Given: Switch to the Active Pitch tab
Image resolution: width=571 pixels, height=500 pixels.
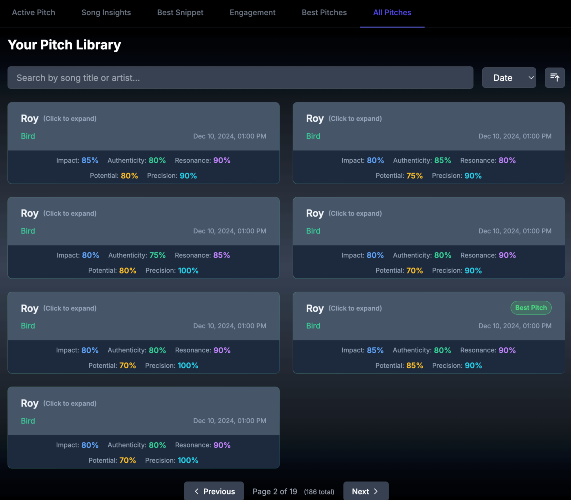Looking at the screenshot, I should click(x=34, y=12).
